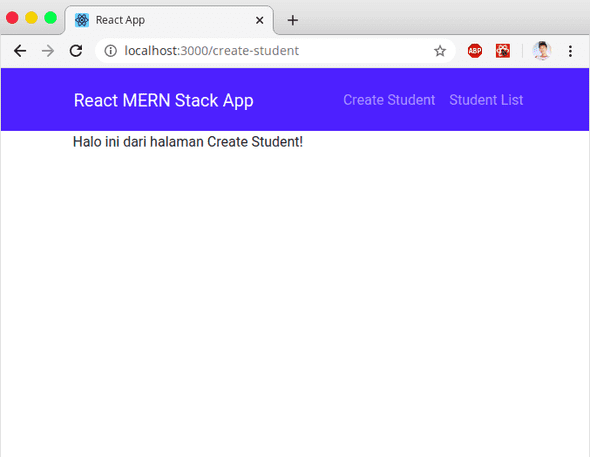Click the forward navigation arrow
Viewport: 590px width, 457px height.
[48, 50]
